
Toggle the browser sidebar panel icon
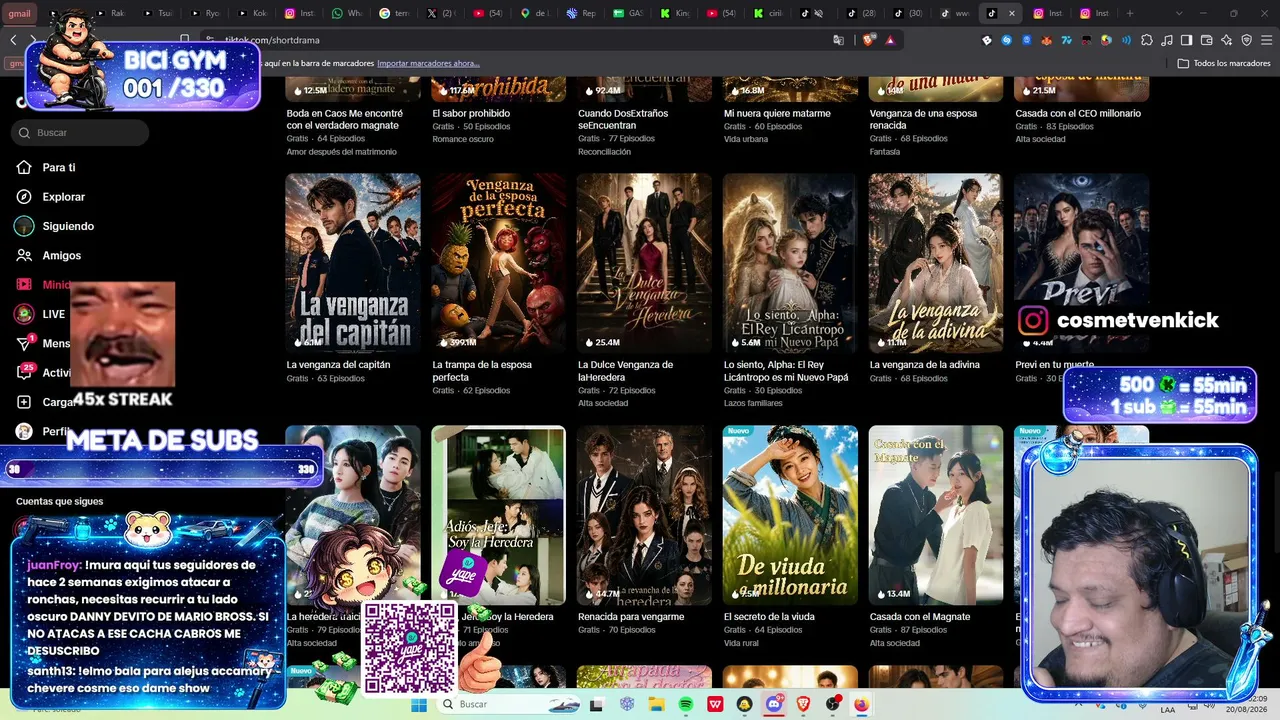(1186, 40)
